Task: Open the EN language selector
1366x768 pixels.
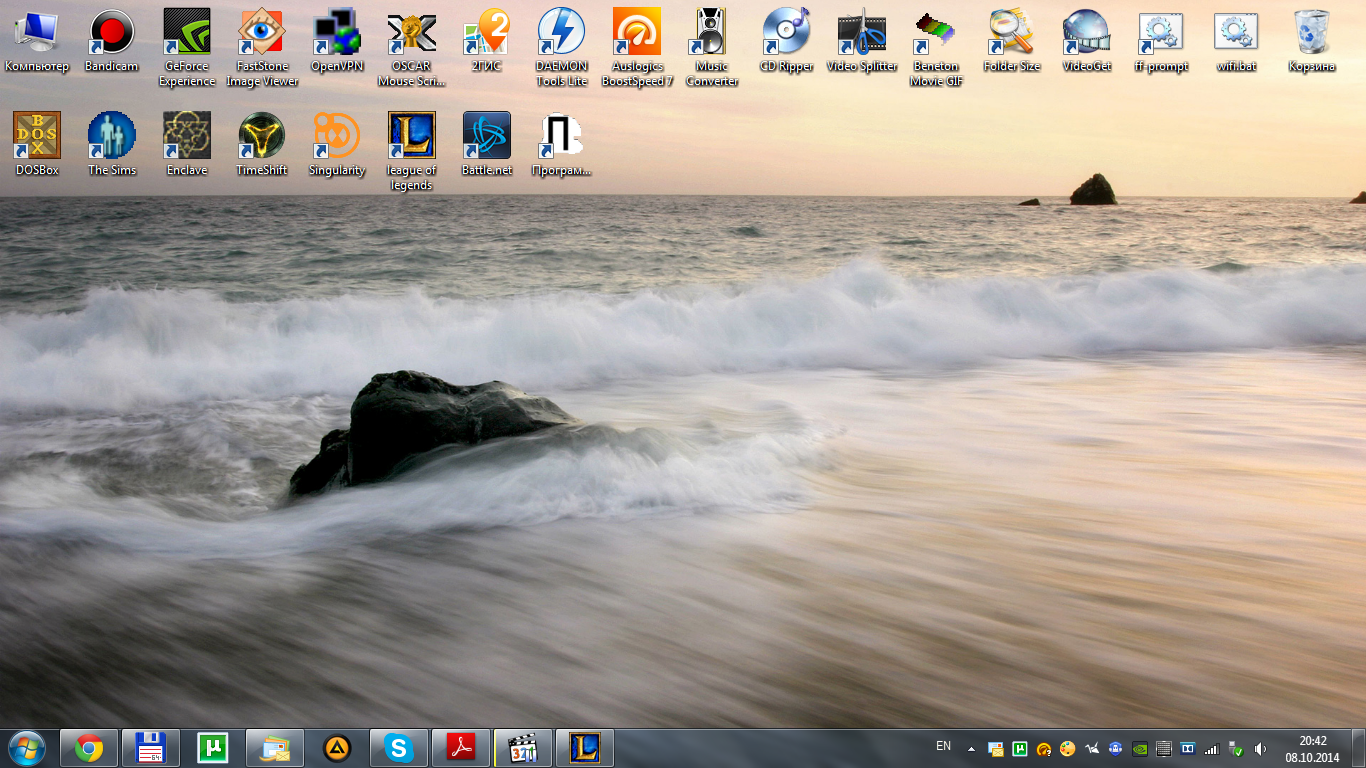Action: point(943,746)
